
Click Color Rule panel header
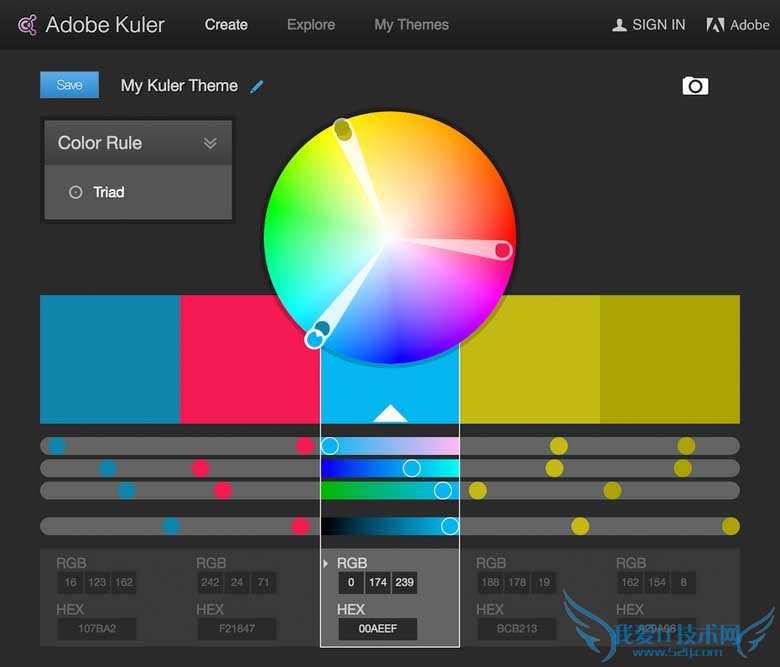coord(138,143)
